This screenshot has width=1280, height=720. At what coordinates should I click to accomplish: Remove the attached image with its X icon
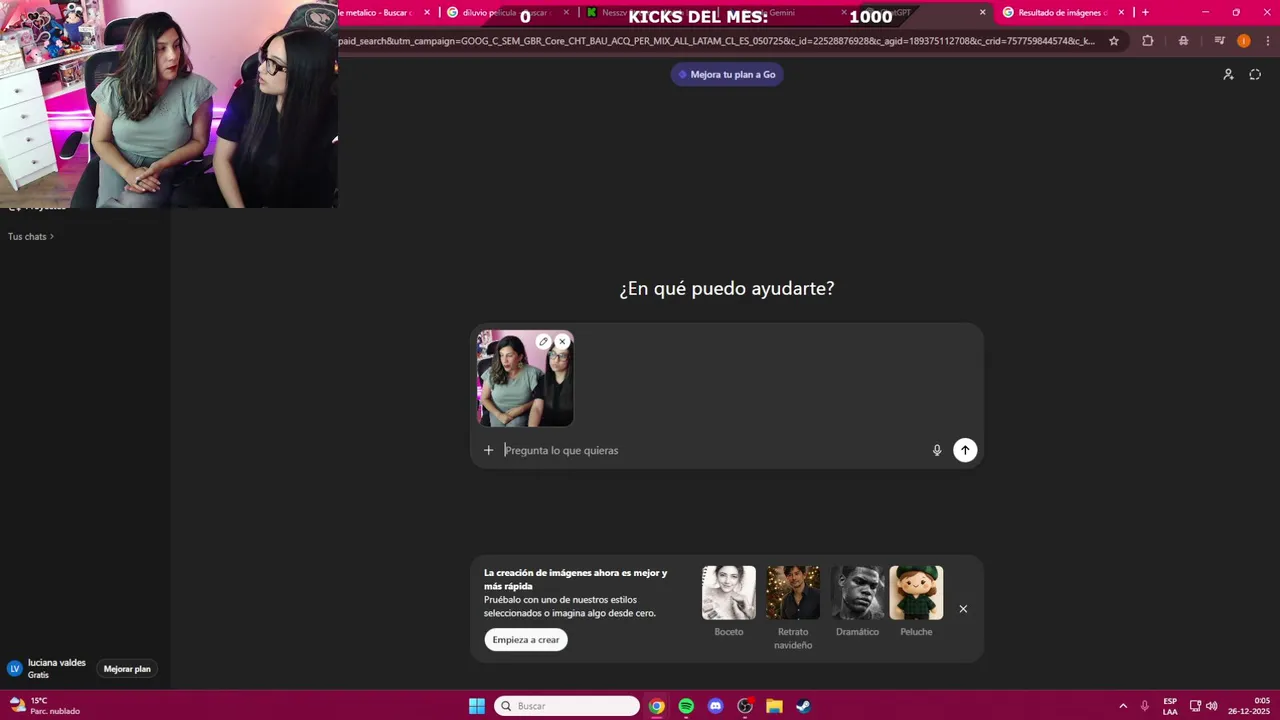click(x=562, y=342)
